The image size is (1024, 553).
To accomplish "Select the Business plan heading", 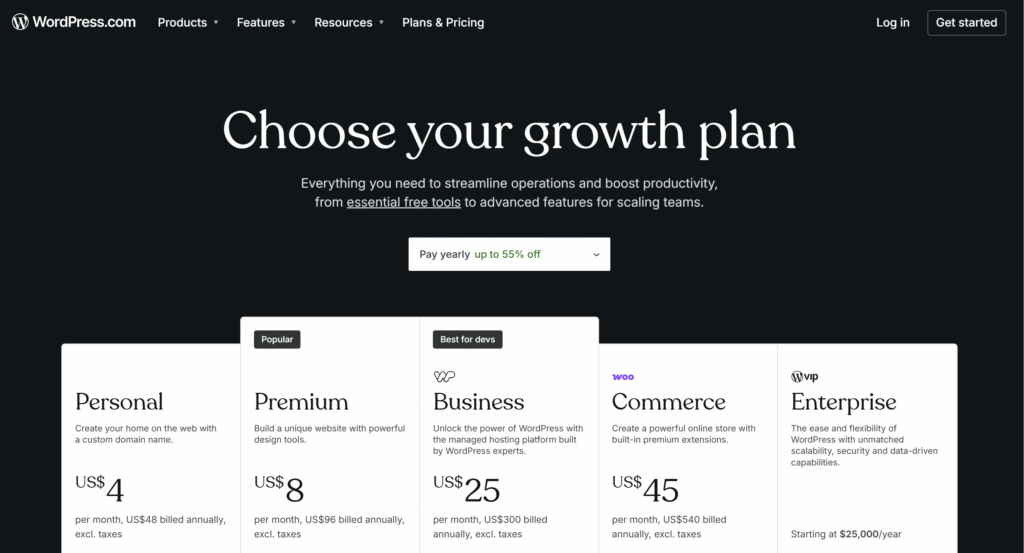I will (x=479, y=402).
